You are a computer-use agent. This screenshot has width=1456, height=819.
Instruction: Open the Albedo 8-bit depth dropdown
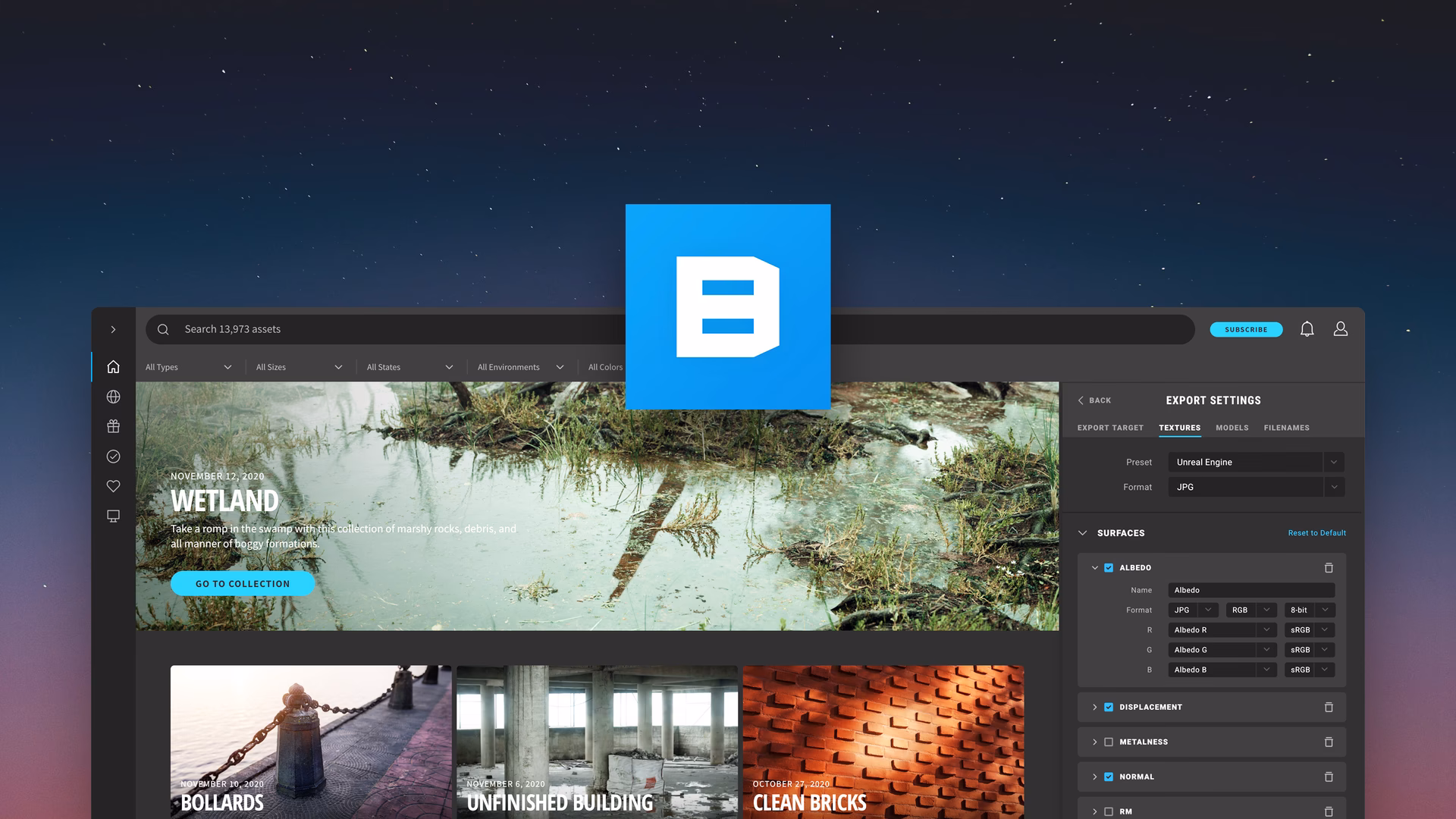tap(1310, 610)
